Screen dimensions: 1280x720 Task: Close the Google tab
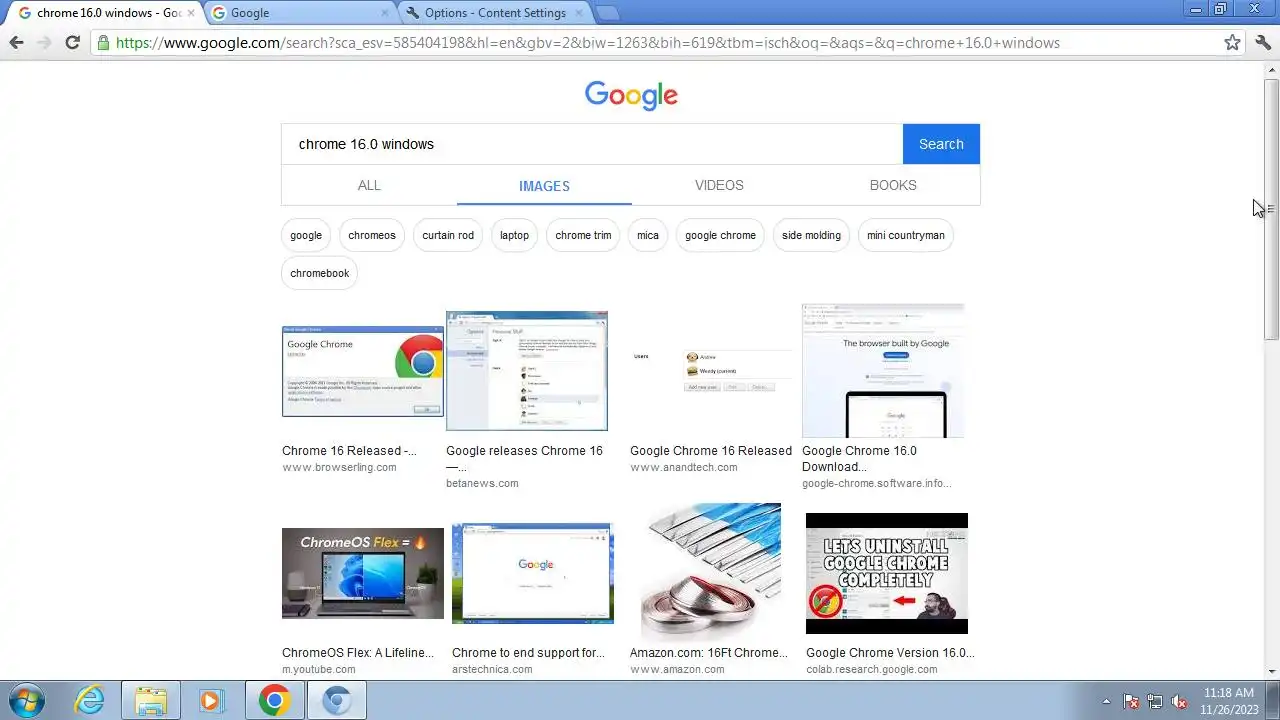385,13
